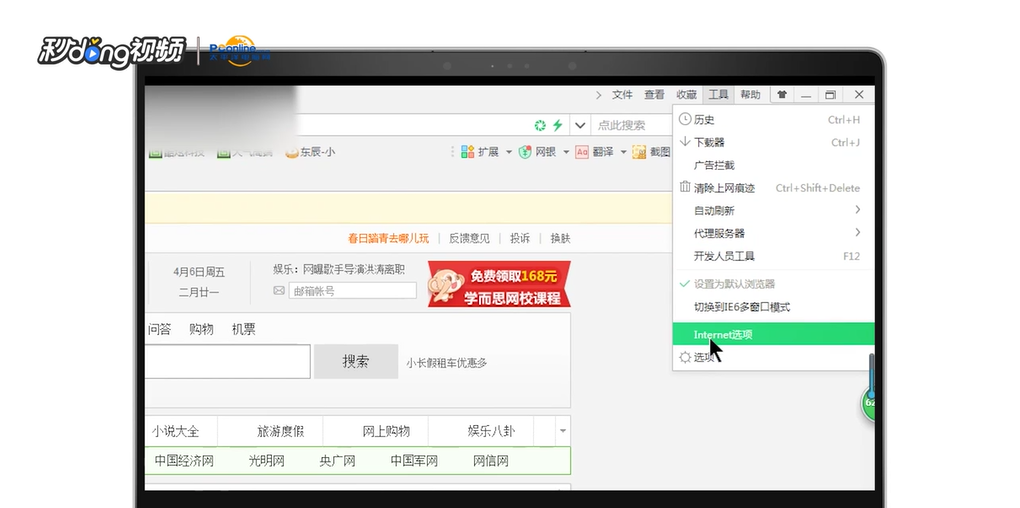Screen dimensions: 1020x508
Task: Switch to the 购物 search tab
Action: click(201, 330)
